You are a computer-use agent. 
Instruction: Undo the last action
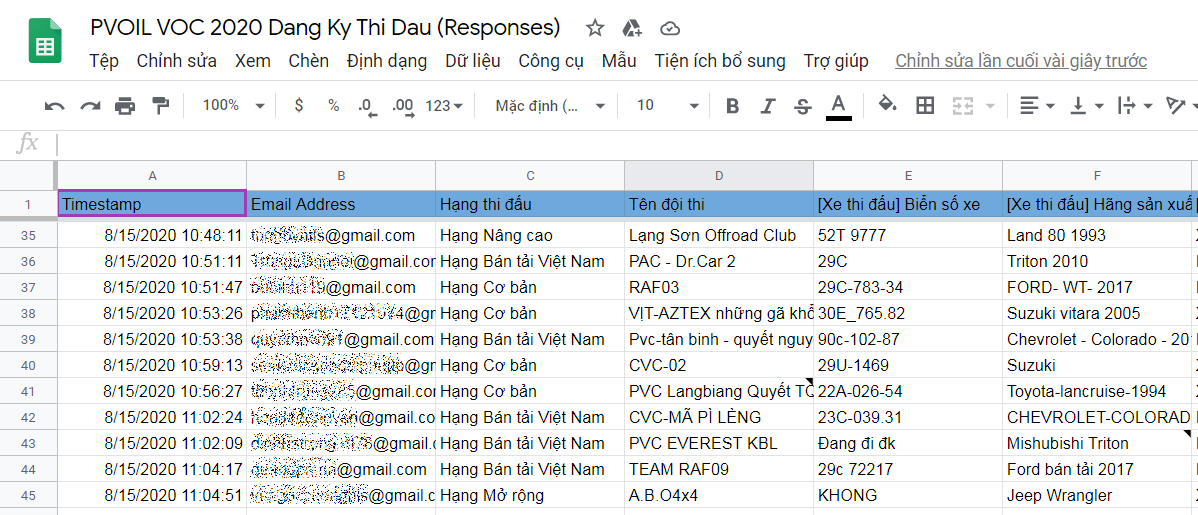(54, 106)
